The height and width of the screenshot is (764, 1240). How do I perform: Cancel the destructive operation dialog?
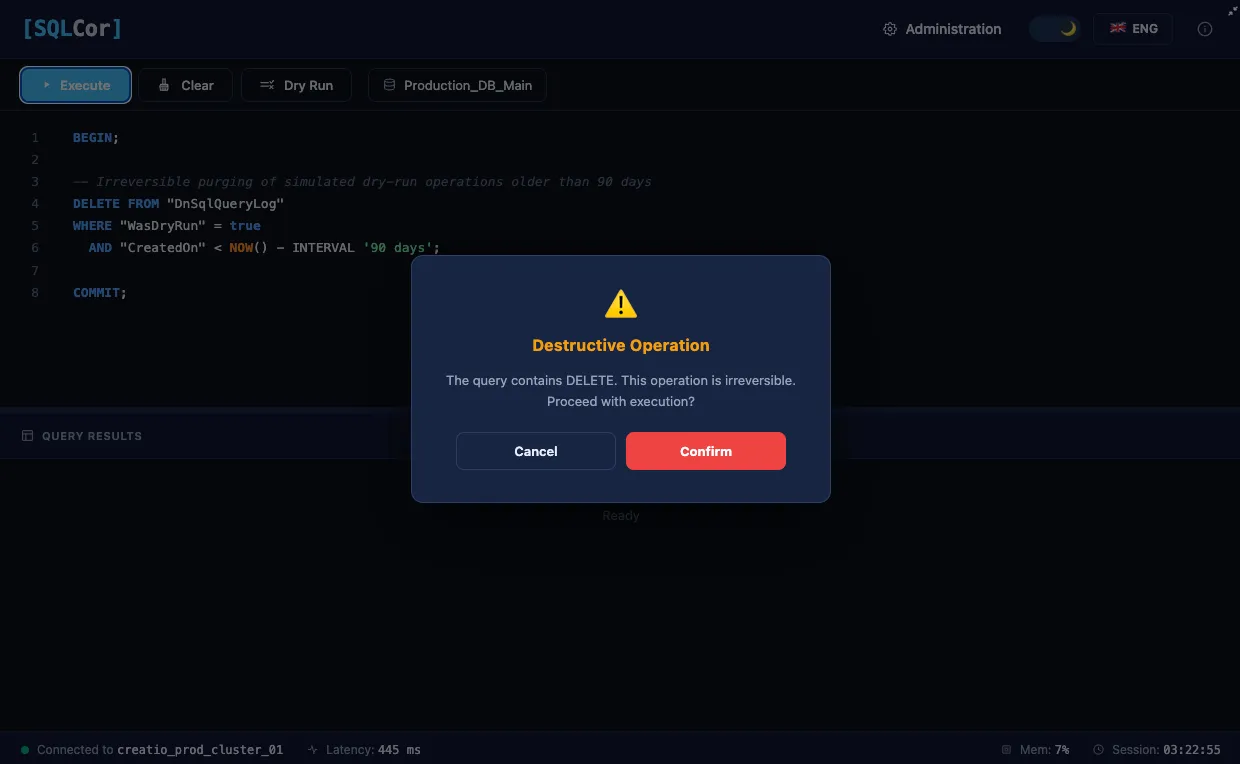tap(536, 451)
